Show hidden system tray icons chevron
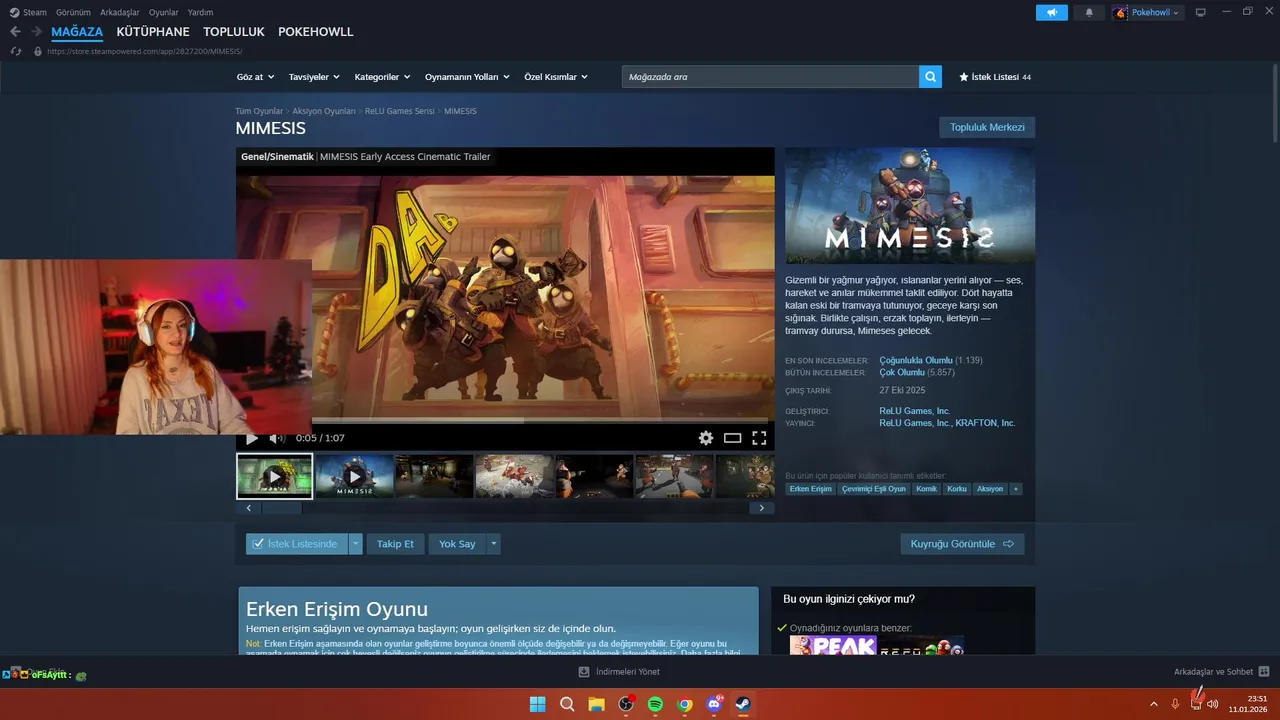 click(x=1154, y=704)
